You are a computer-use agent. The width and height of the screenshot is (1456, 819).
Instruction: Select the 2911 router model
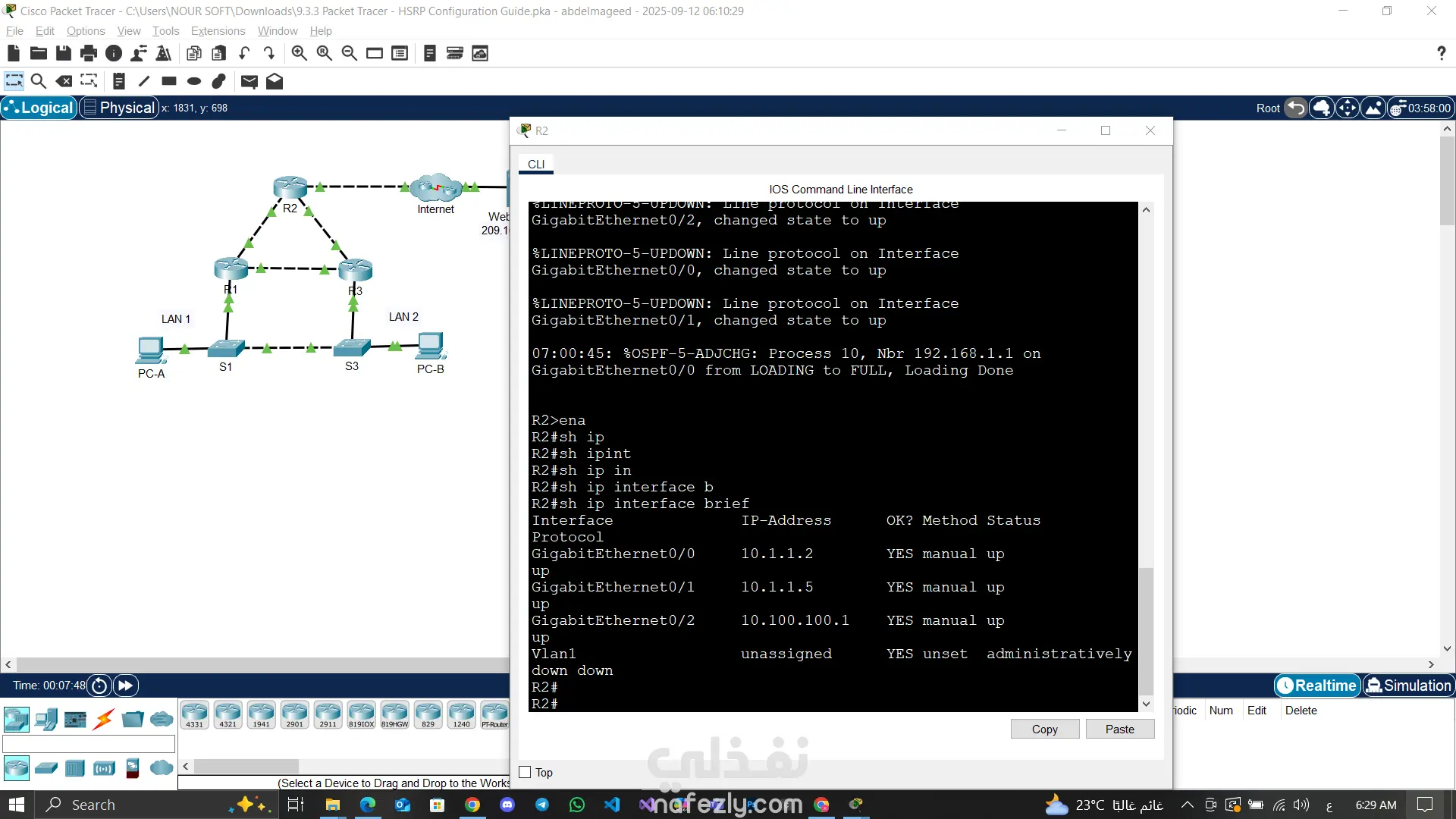(328, 714)
